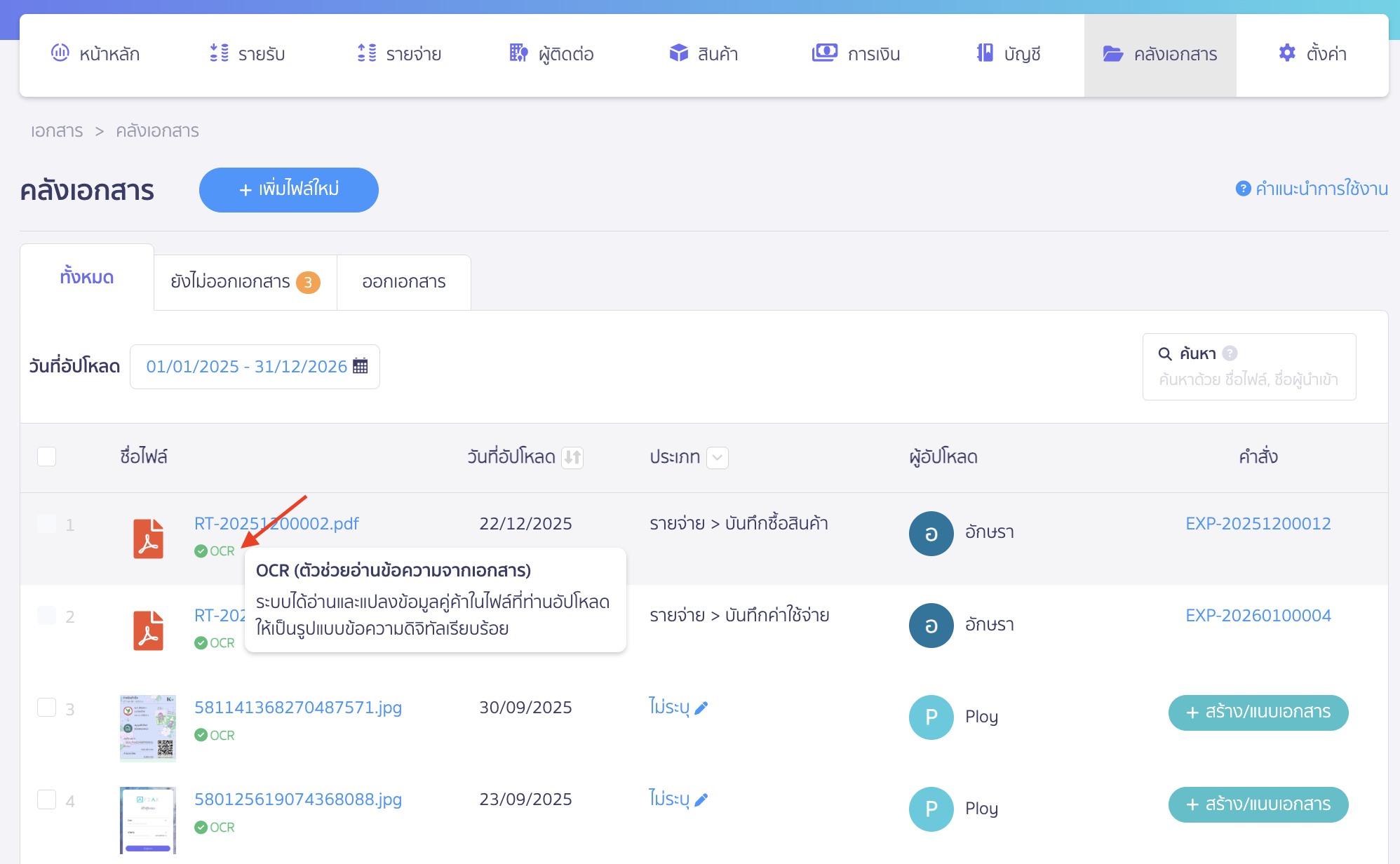Click the calendar icon in the date field
This screenshot has height=864, width=1400.
[360, 366]
